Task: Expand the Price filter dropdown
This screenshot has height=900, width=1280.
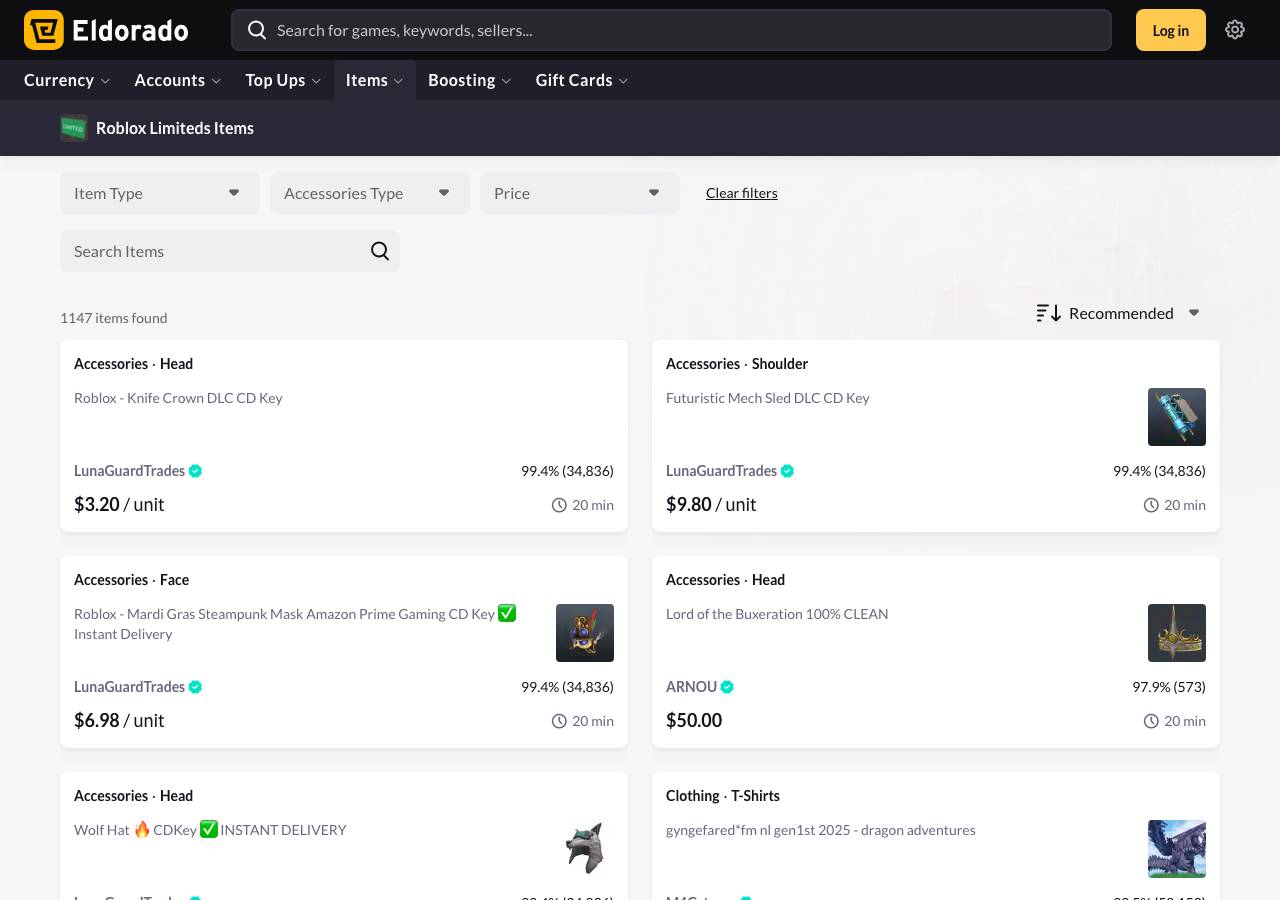Action: (x=580, y=193)
